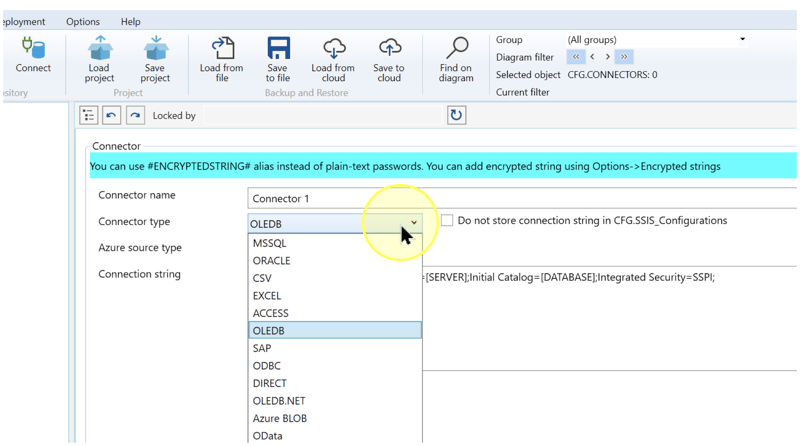Select Load from cloud

pyautogui.click(x=333, y=59)
